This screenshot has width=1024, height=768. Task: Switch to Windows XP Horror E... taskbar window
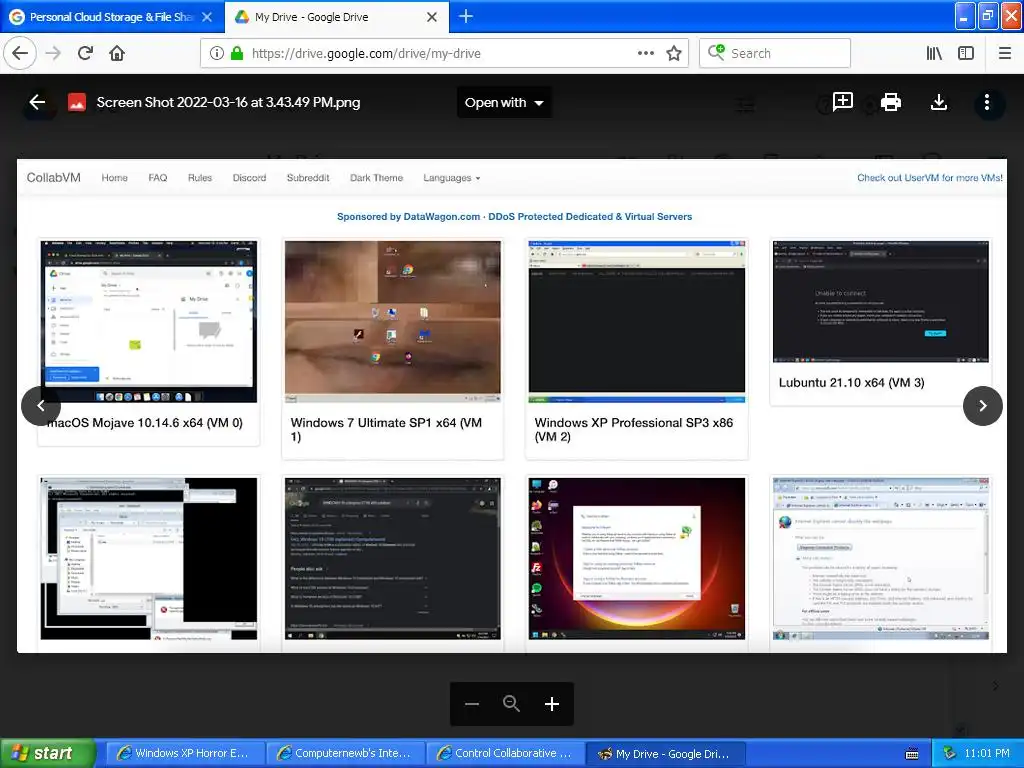point(185,753)
